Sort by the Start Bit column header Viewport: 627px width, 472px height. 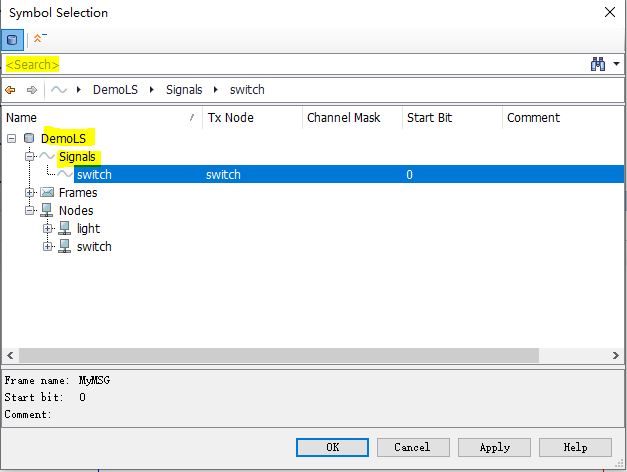[452, 118]
